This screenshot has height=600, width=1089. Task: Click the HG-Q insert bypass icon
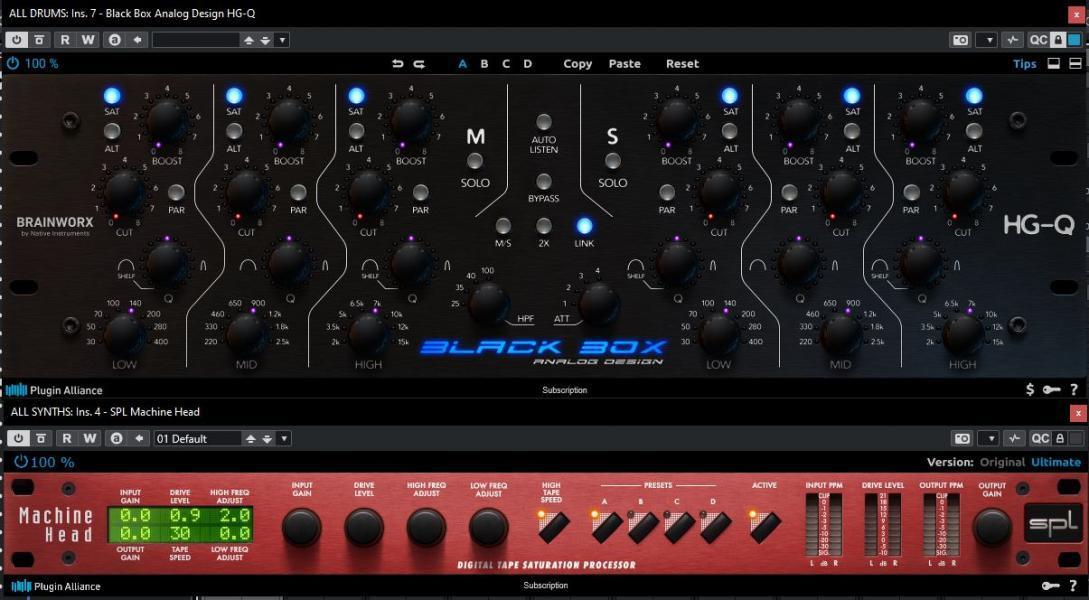(39, 40)
